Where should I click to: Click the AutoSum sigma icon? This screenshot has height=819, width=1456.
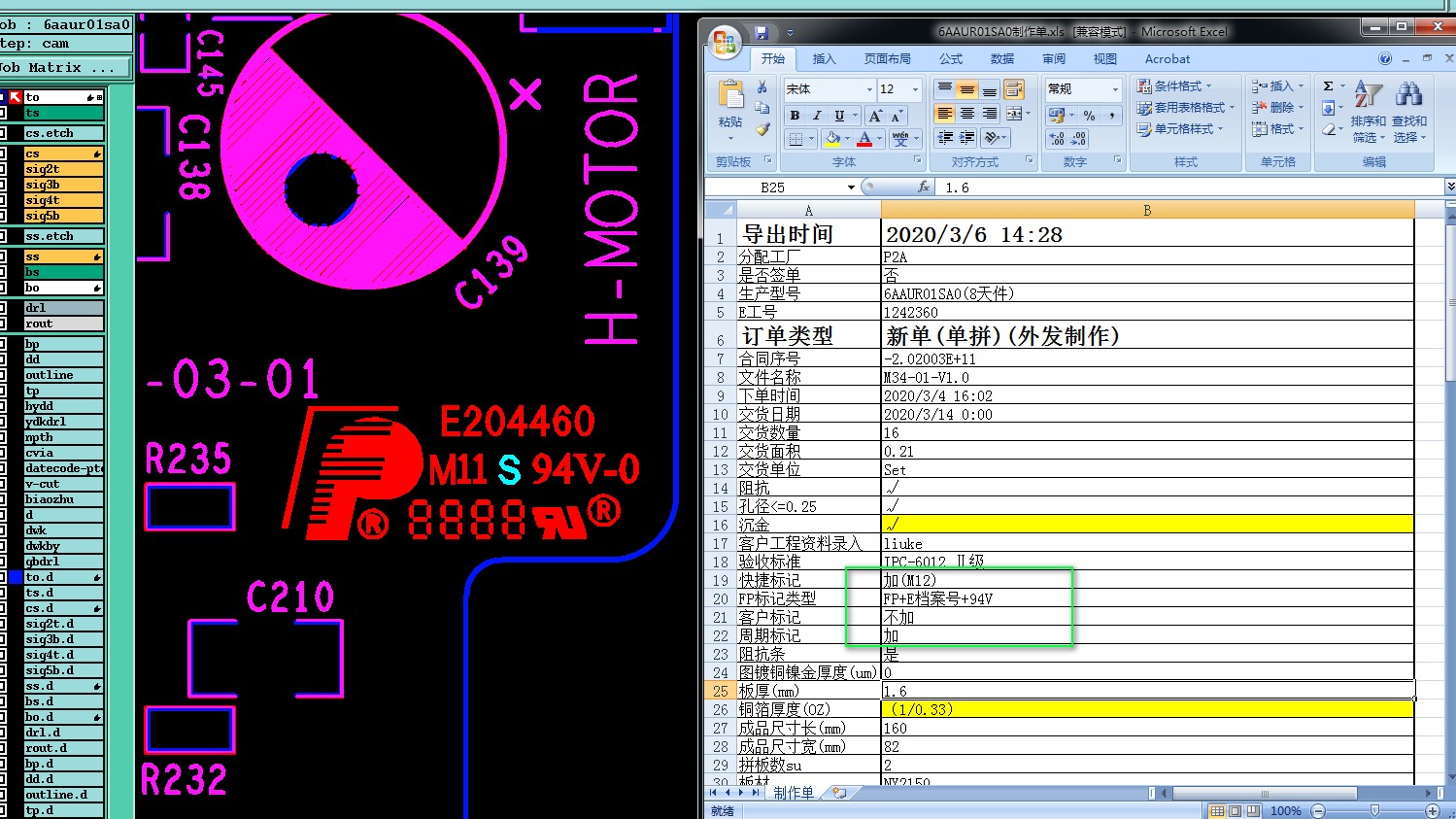(1328, 86)
